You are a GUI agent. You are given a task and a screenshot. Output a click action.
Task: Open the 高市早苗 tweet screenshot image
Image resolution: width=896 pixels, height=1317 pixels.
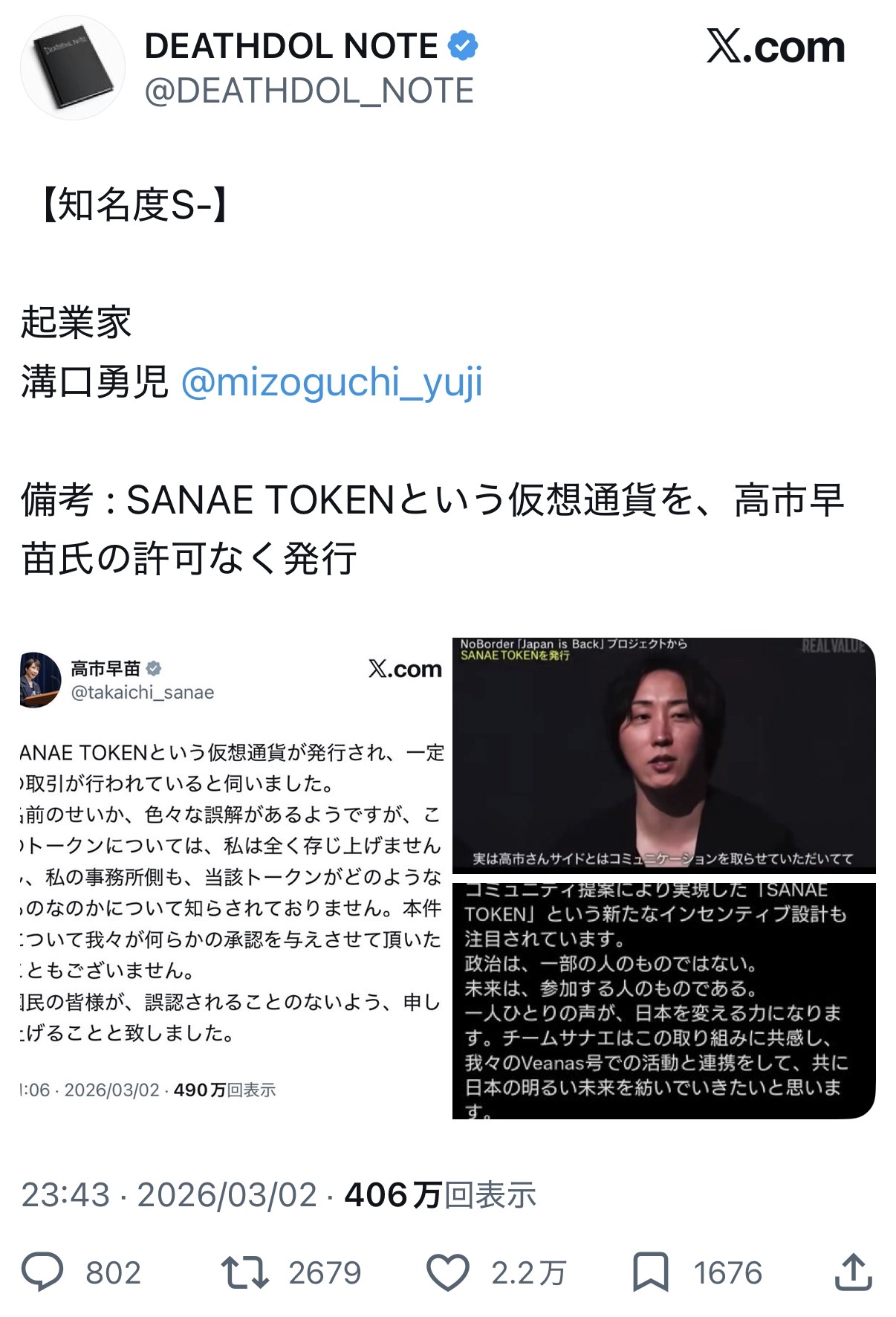[232, 877]
